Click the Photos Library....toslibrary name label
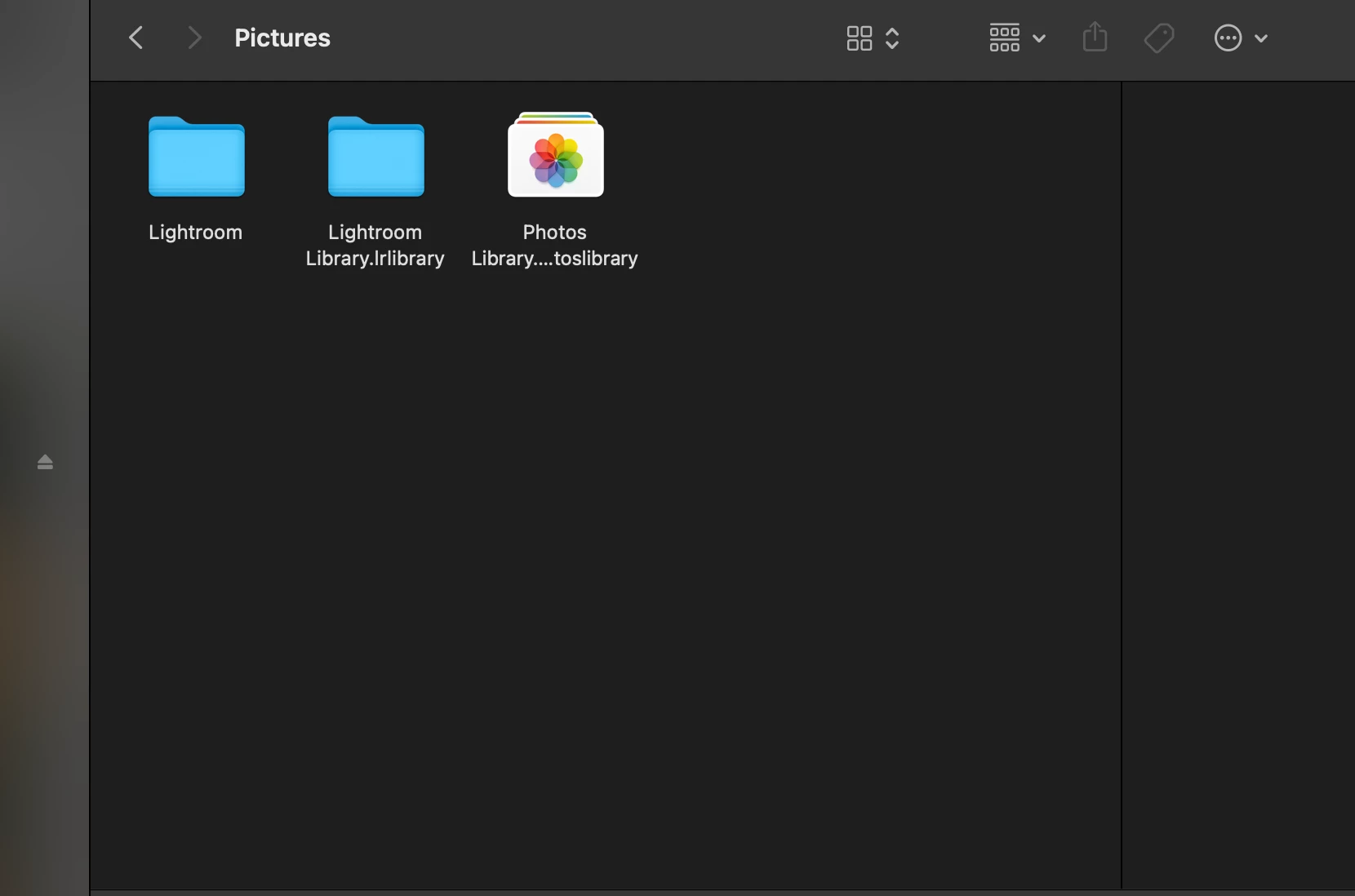The height and width of the screenshot is (896, 1355). click(555, 246)
